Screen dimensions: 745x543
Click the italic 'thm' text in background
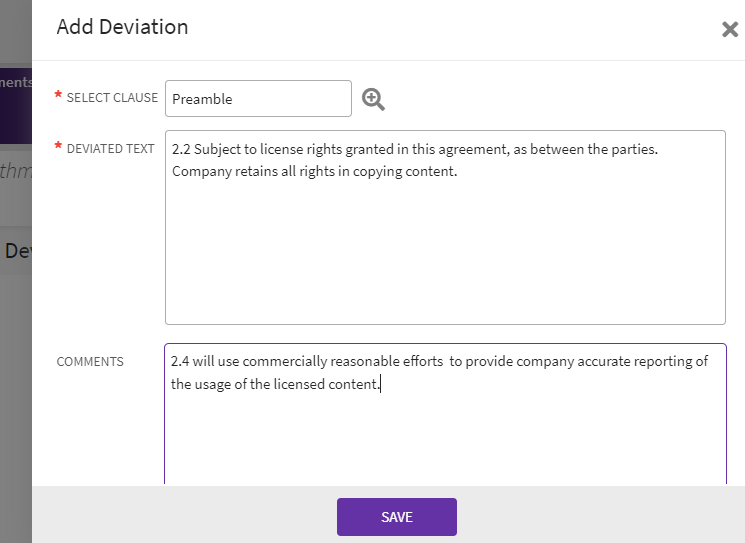tap(16, 171)
